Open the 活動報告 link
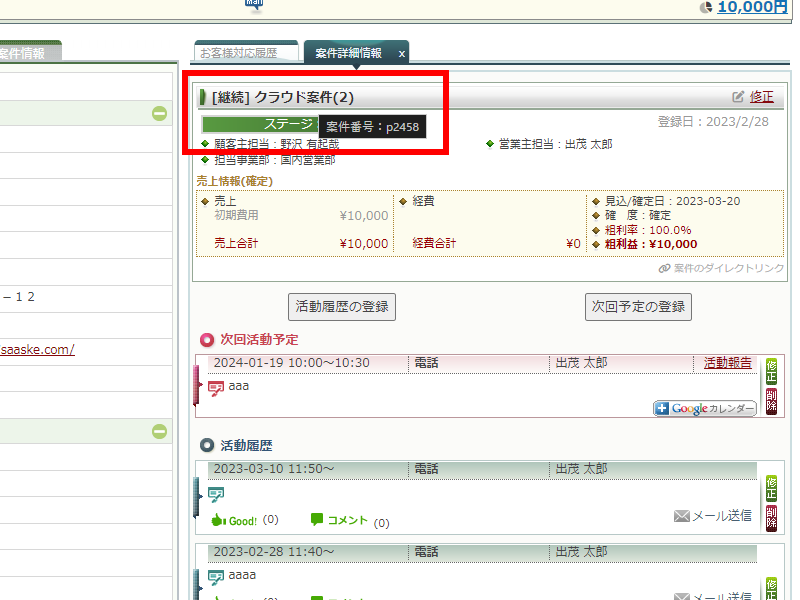The width and height of the screenshot is (800, 600). tap(728, 363)
